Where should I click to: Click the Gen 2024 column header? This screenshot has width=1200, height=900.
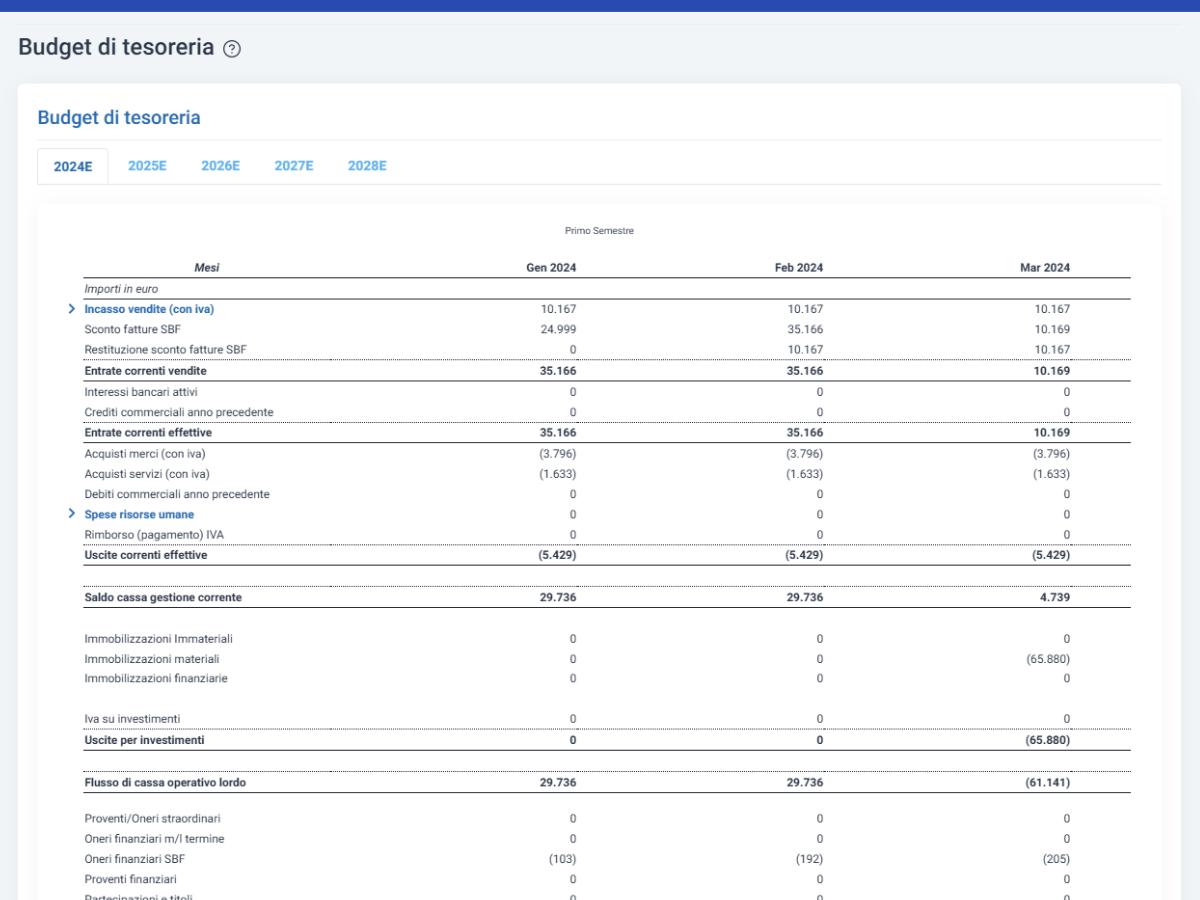click(x=551, y=268)
